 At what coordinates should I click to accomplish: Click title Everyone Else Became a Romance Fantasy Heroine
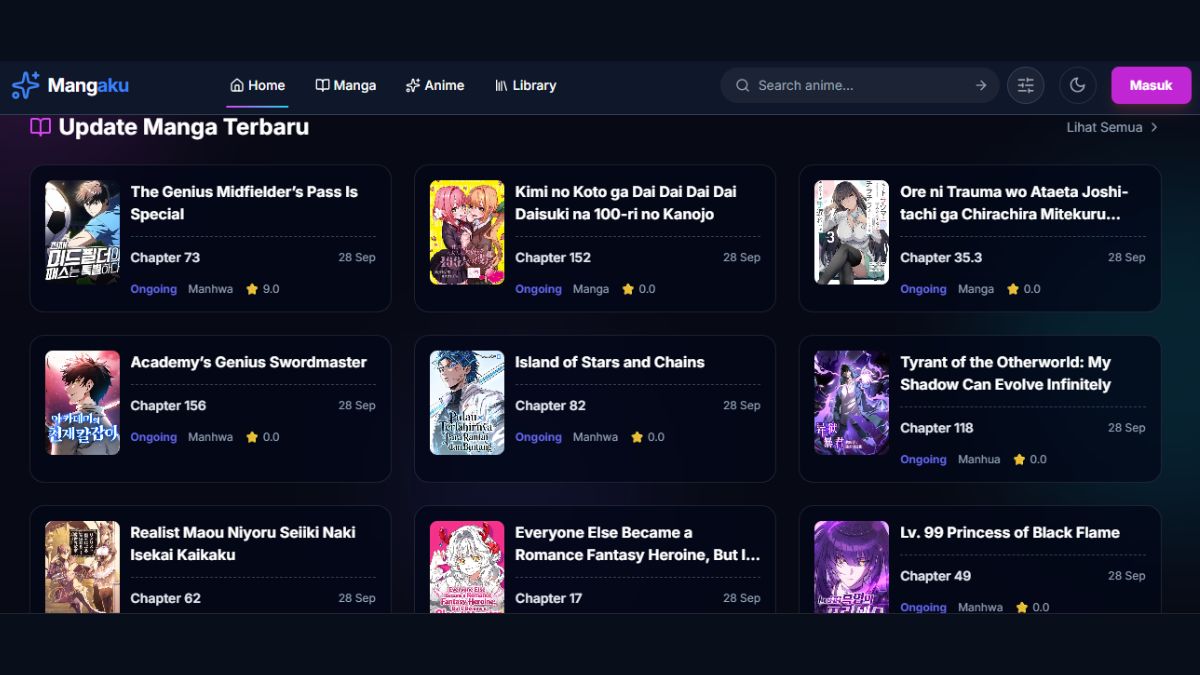[x=638, y=544]
